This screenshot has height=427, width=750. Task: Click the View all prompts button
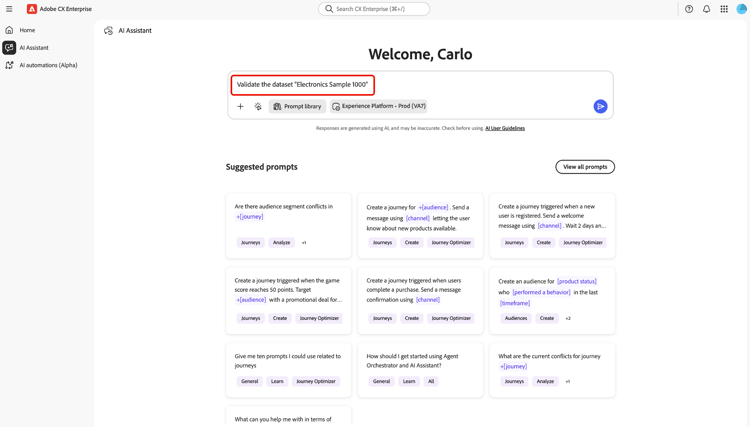[x=585, y=167]
